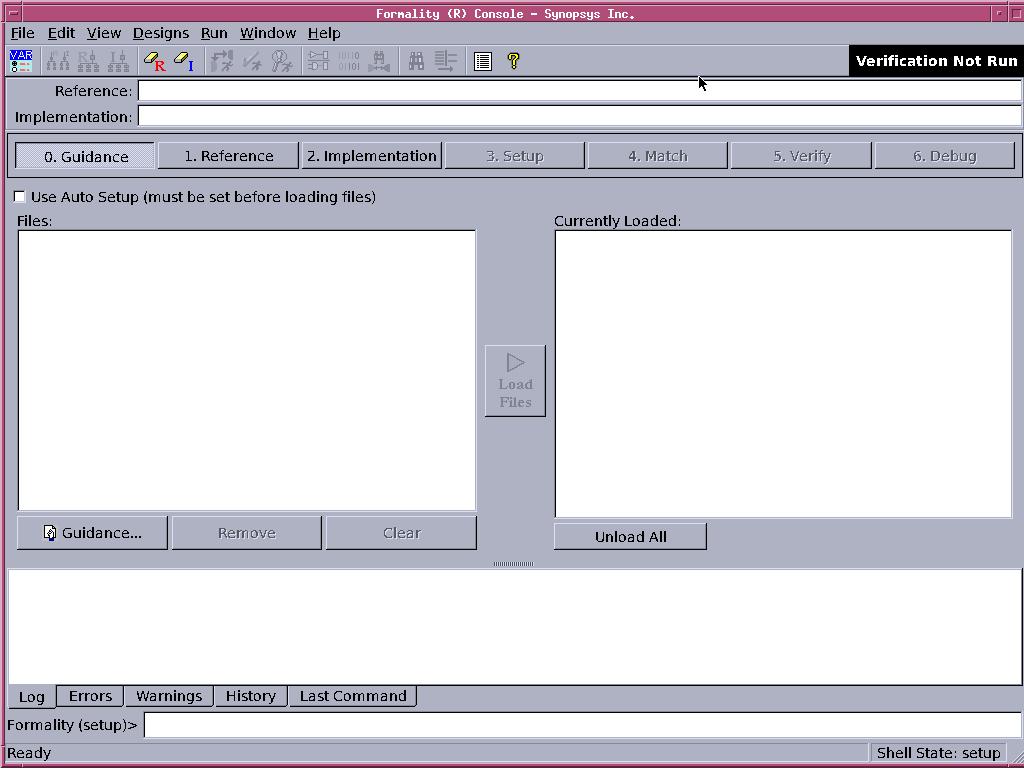Click inside the Currently Loaded list box
Image resolution: width=1024 pixels, height=768 pixels.
point(783,374)
